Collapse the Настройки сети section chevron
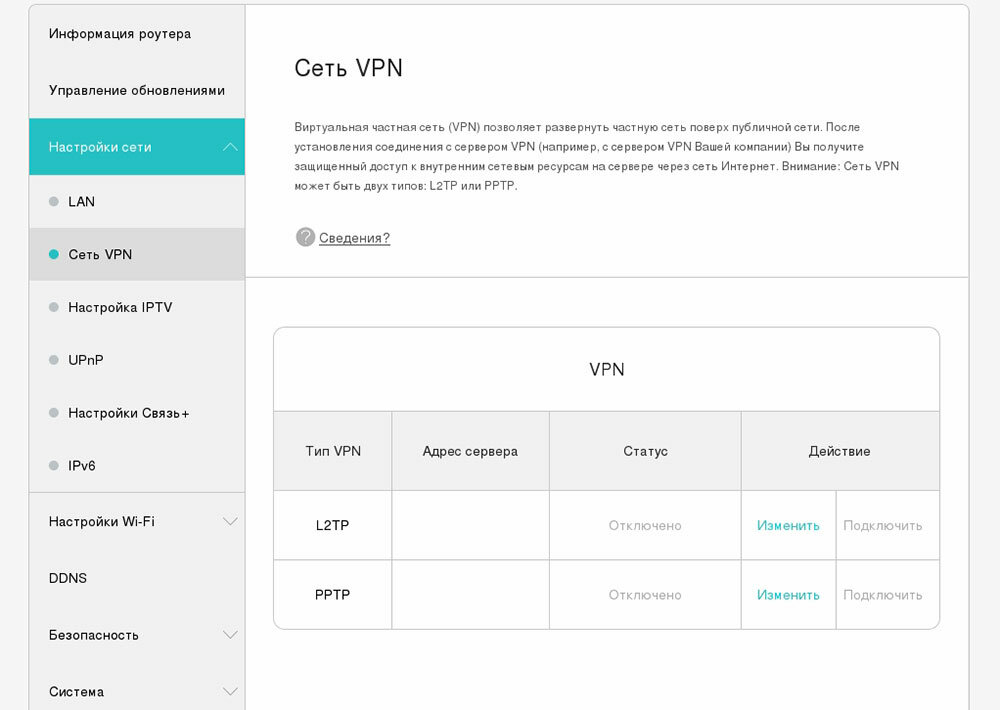This screenshot has height=710, width=1000. tap(230, 147)
